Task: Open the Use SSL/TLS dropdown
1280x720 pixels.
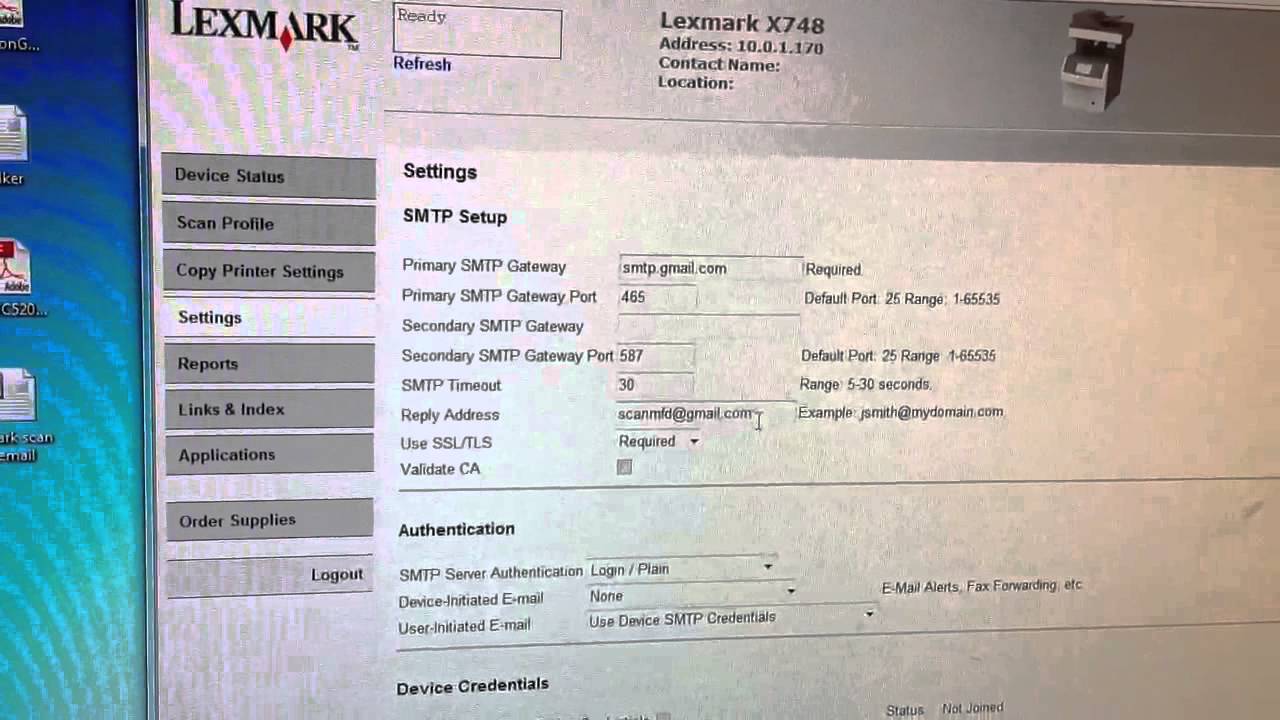Action: [x=659, y=441]
